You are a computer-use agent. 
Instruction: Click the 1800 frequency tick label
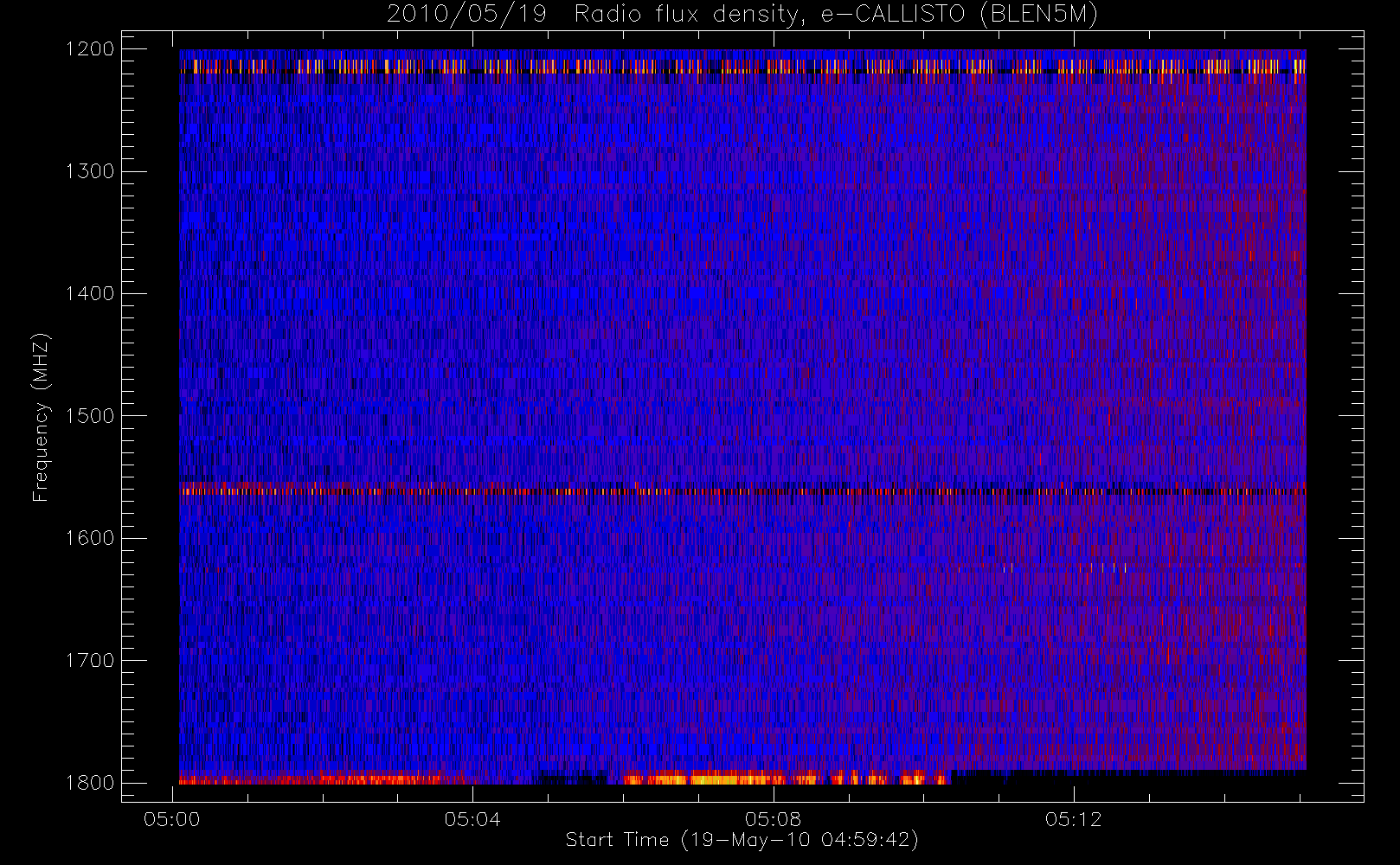coord(90,783)
